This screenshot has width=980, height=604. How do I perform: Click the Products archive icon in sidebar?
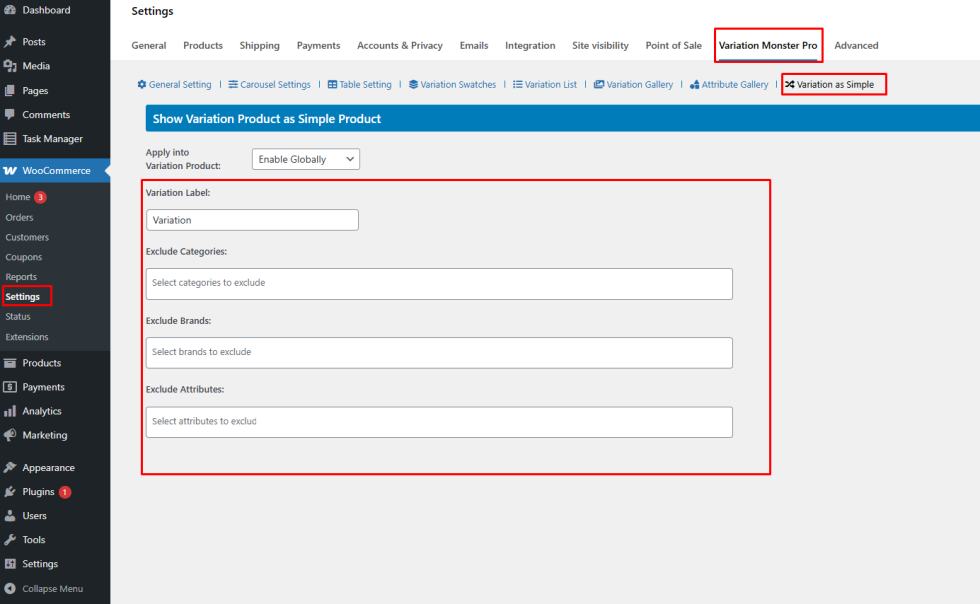9,363
